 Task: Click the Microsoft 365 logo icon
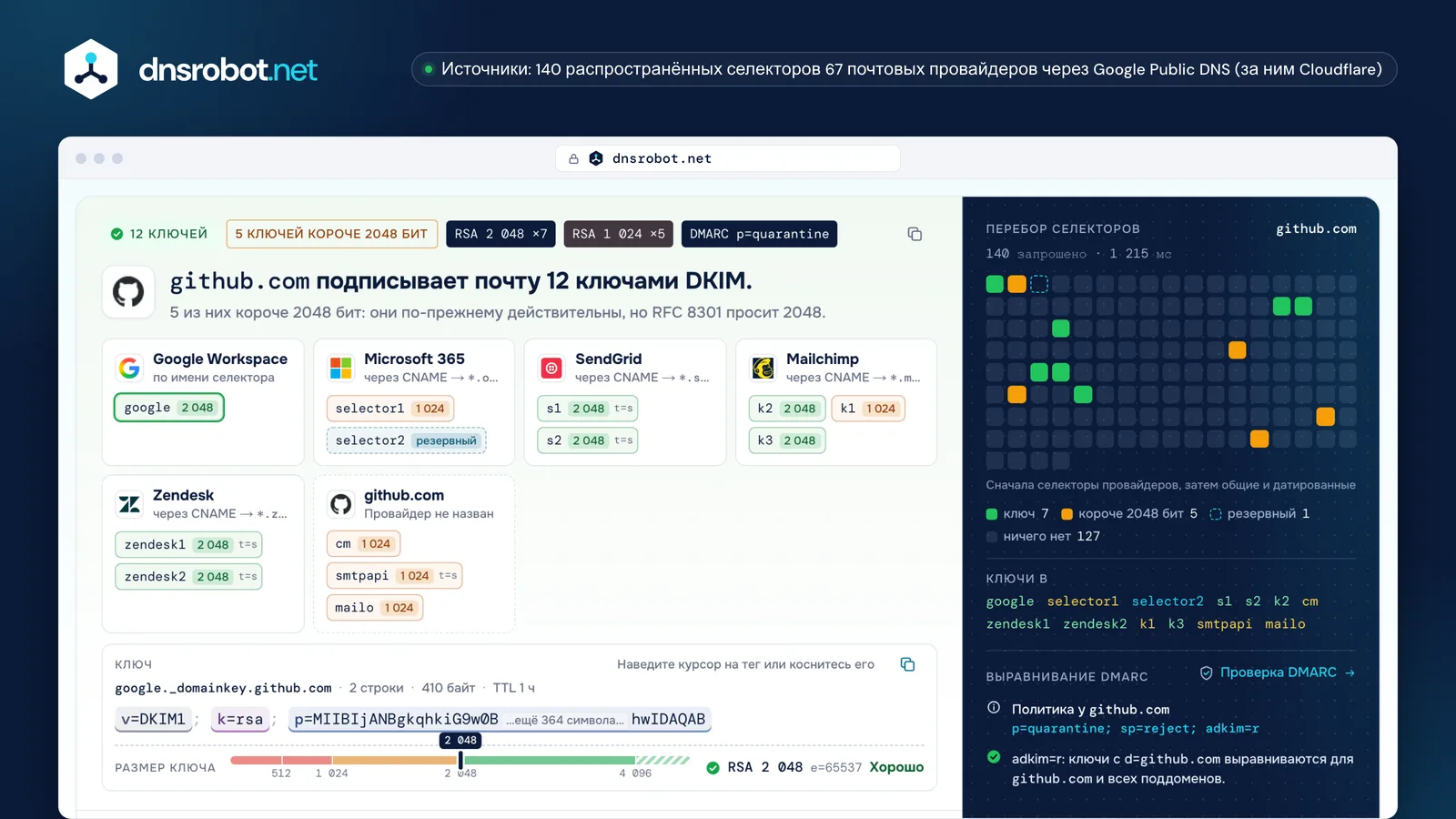[340, 368]
